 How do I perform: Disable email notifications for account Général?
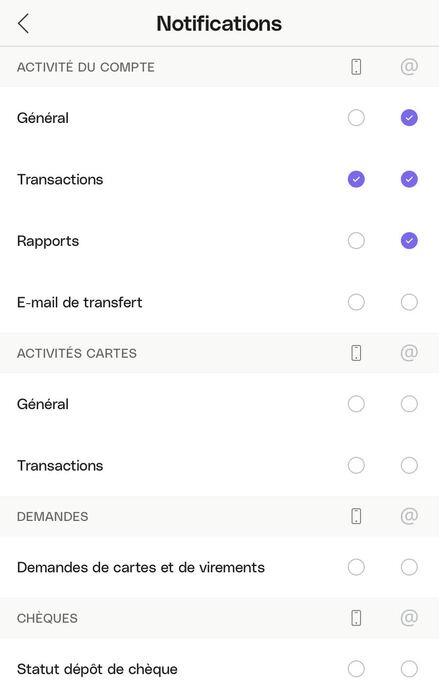[409, 118]
